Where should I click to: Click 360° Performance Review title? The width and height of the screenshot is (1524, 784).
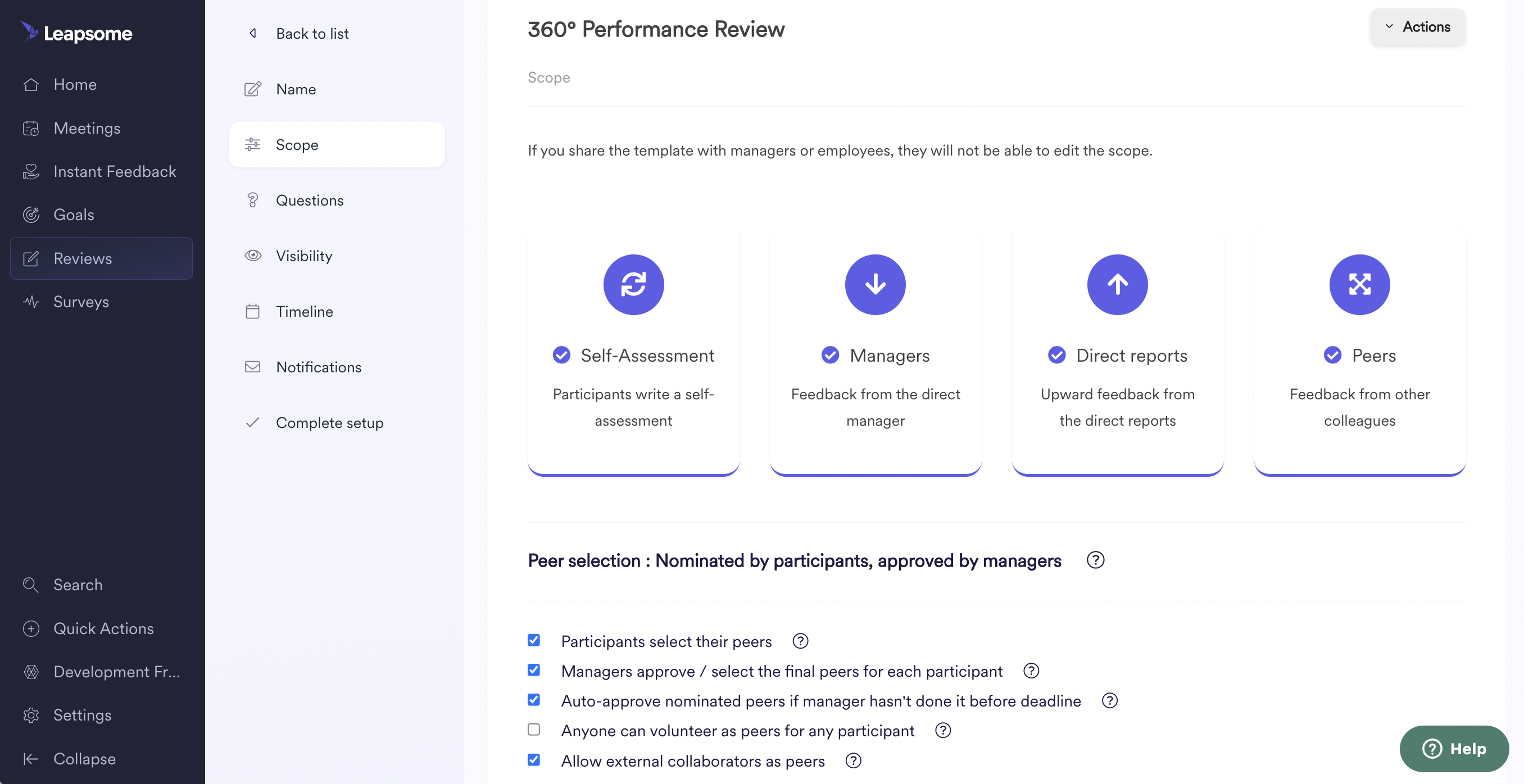(656, 29)
